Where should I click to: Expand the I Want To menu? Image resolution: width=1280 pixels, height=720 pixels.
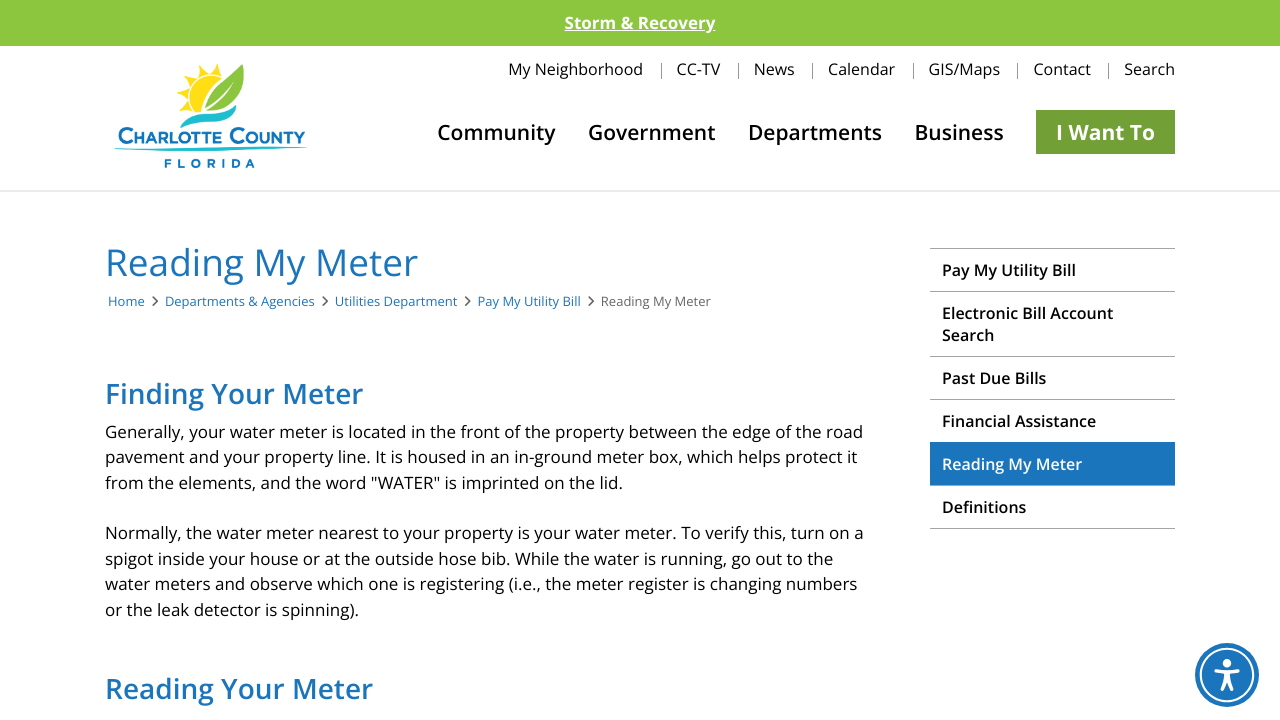click(x=1105, y=131)
